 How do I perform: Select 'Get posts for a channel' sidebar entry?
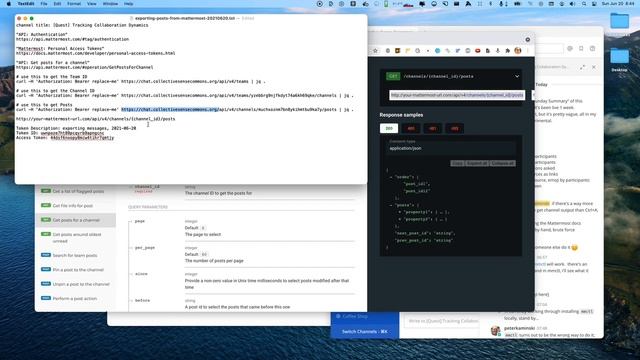pos(76,220)
